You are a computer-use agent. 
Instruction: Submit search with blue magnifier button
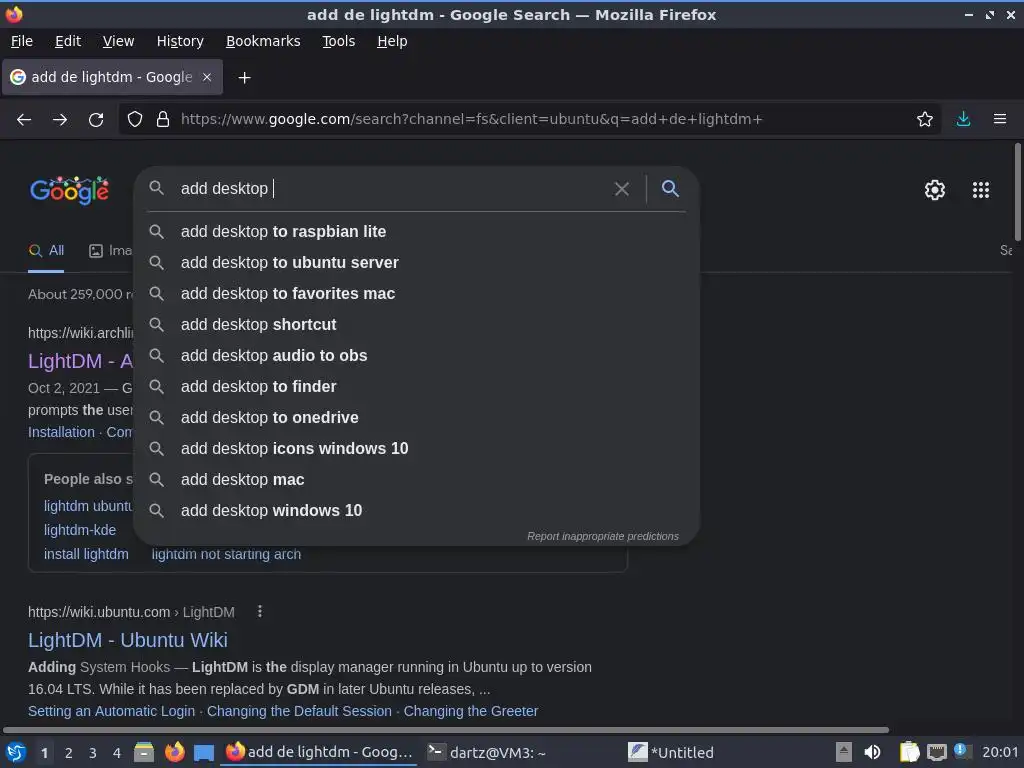(670, 189)
